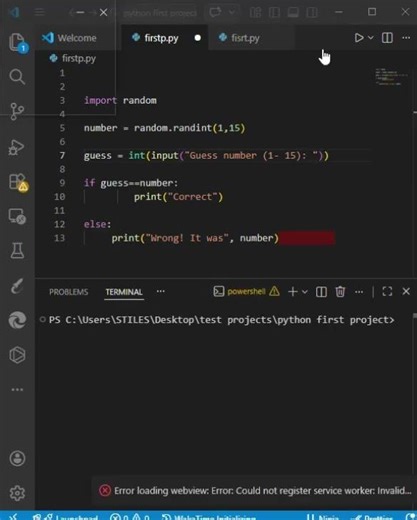
Task: Open the Source Control view
Action: coord(17,112)
